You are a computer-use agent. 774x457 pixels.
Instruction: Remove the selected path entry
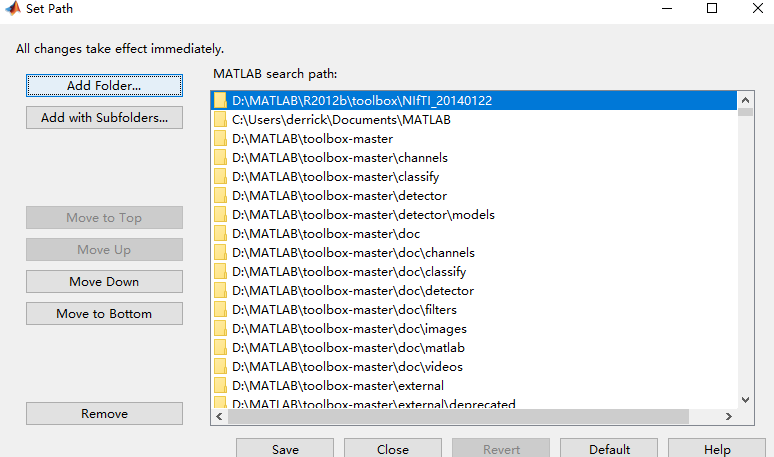104,414
